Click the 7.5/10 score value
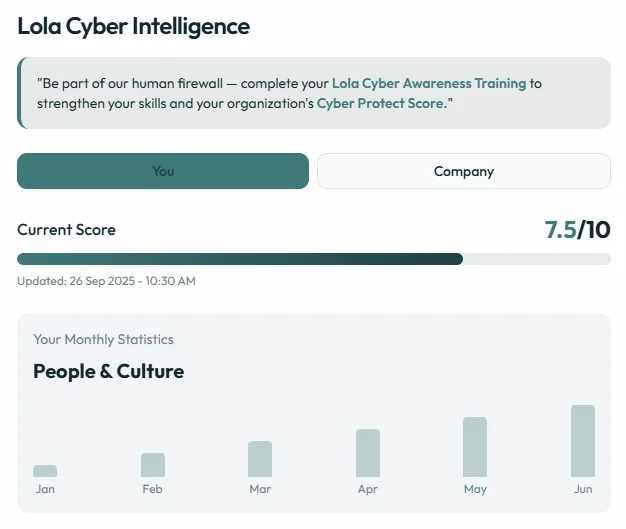626x529 pixels. [x=576, y=230]
